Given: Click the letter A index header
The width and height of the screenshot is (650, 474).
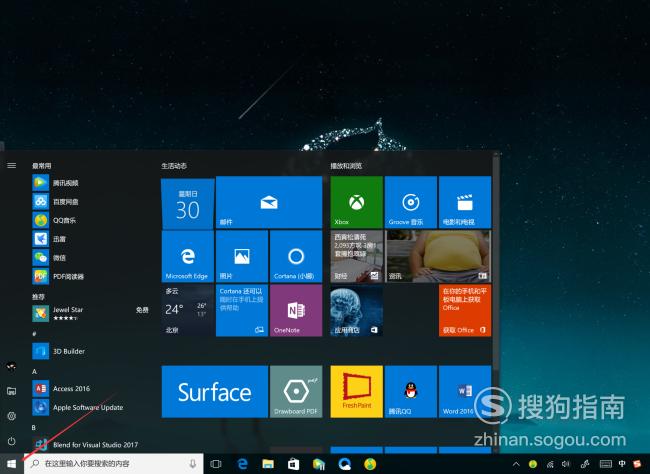Looking at the screenshot, I should [x=34, y=372].
